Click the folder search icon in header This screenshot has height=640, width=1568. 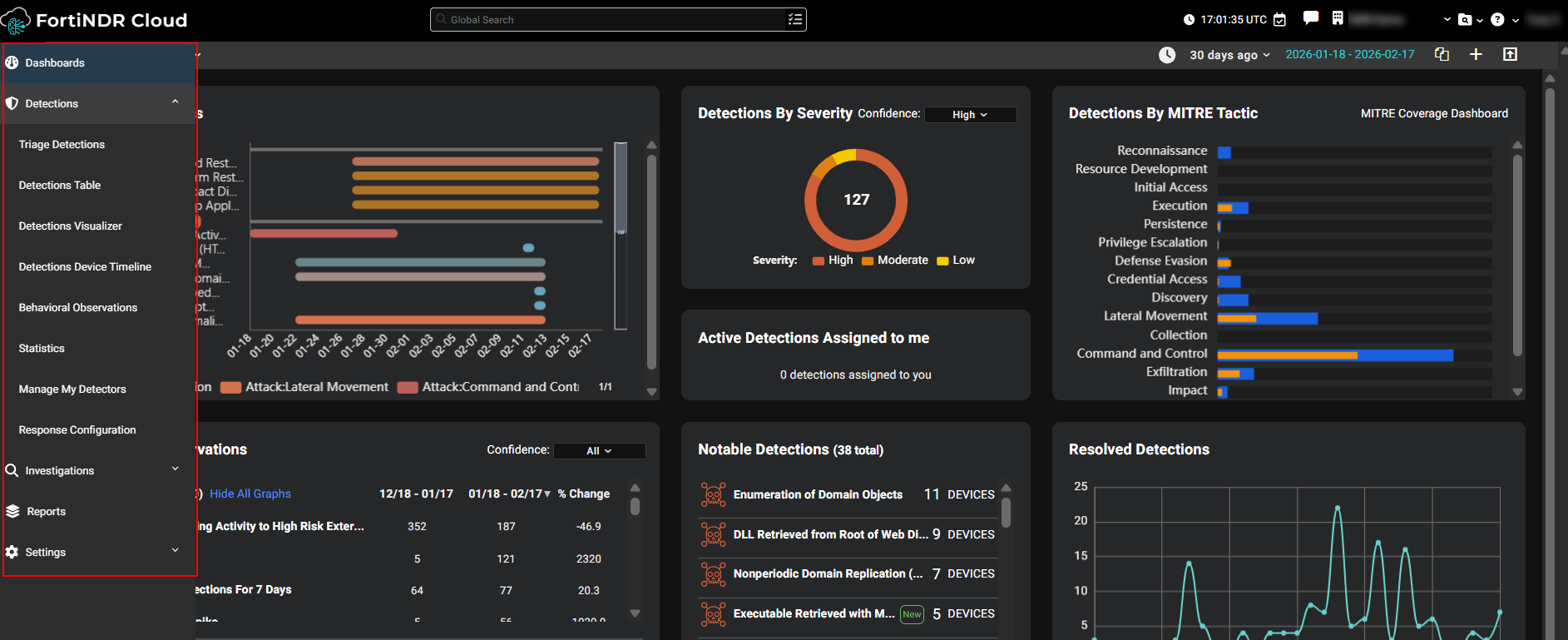(x=1466, y=20)
